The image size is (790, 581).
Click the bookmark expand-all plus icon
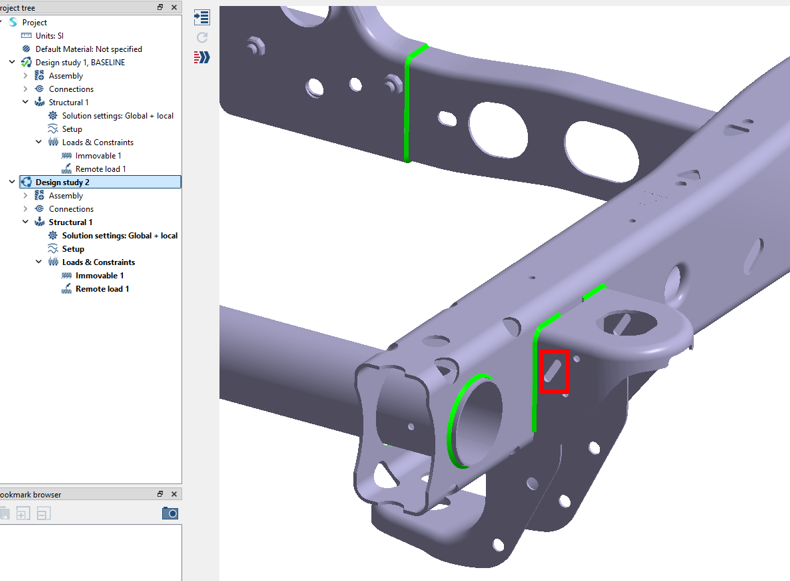[23, 513]
